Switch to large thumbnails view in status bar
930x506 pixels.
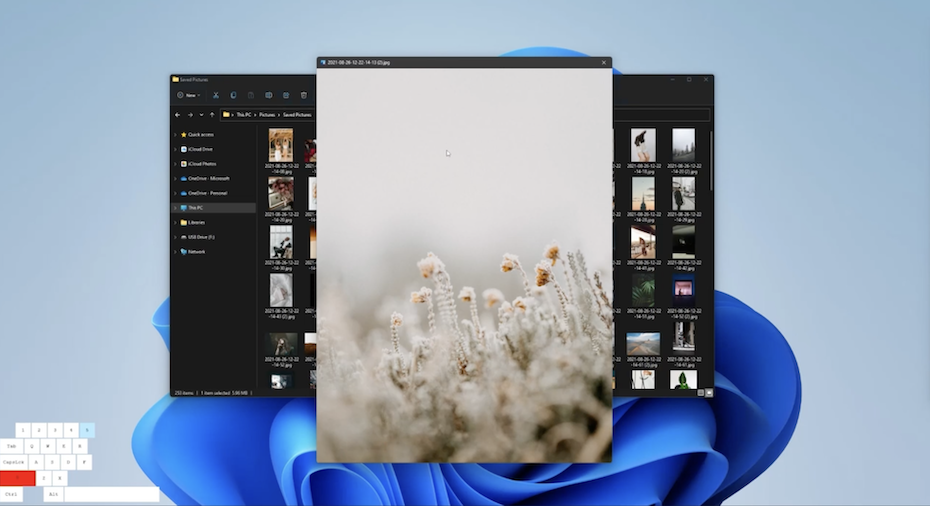709,393
